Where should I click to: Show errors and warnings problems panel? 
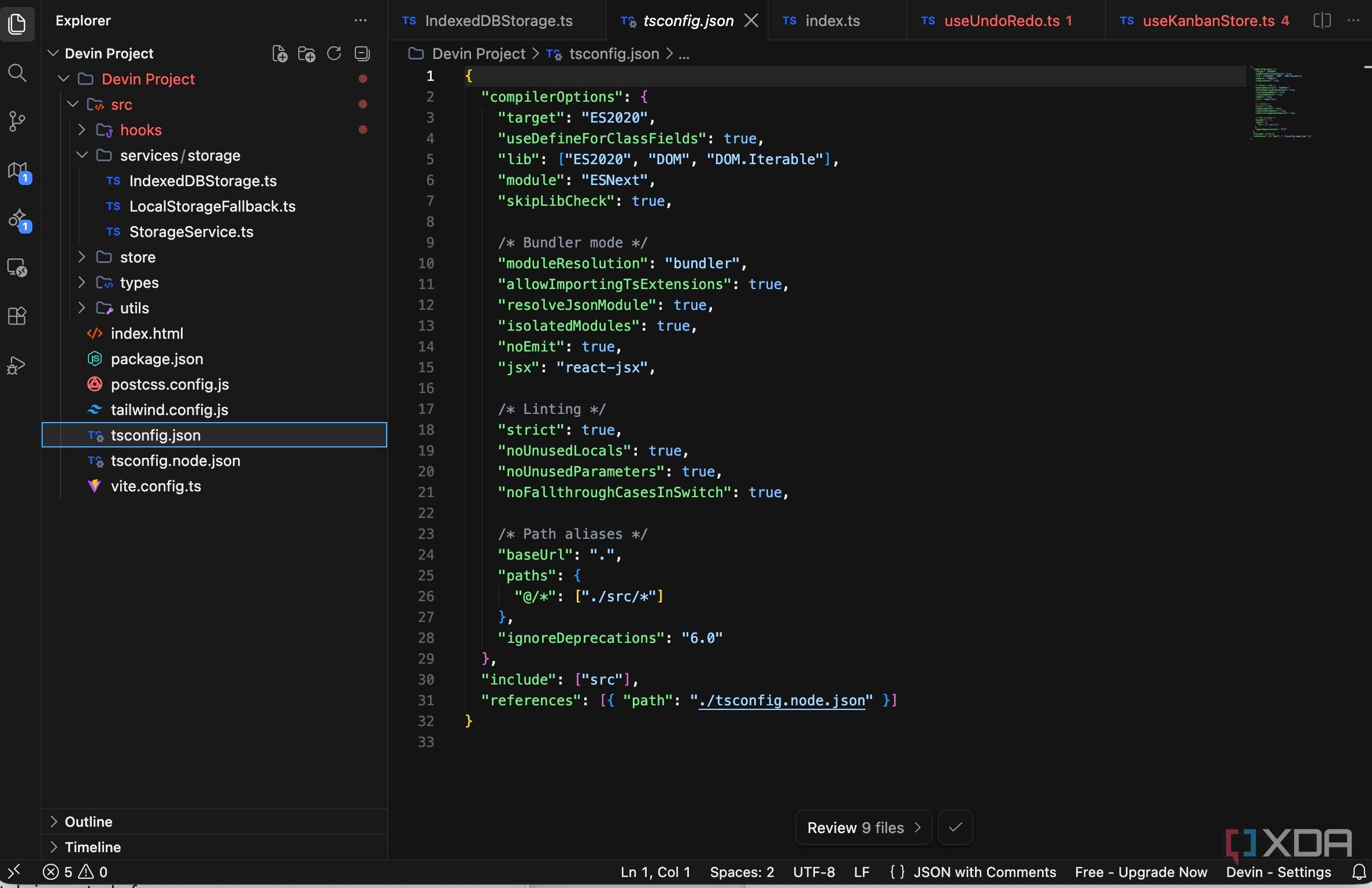pyautogui.click(x=75, y=872)
